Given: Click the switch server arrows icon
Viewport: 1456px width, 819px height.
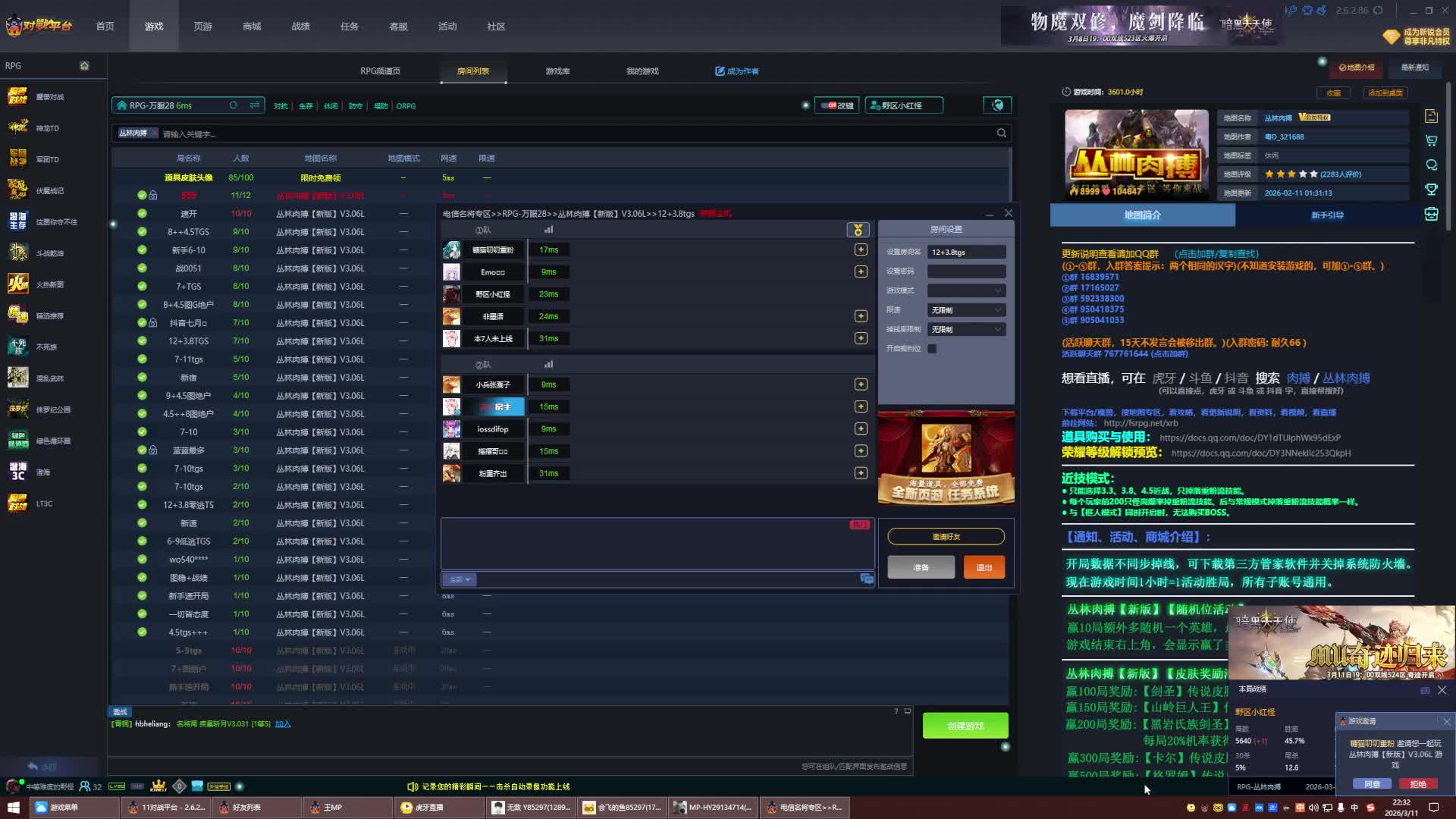Looking at the screenshot, I should pyautogui.click(x=255, y=105).
